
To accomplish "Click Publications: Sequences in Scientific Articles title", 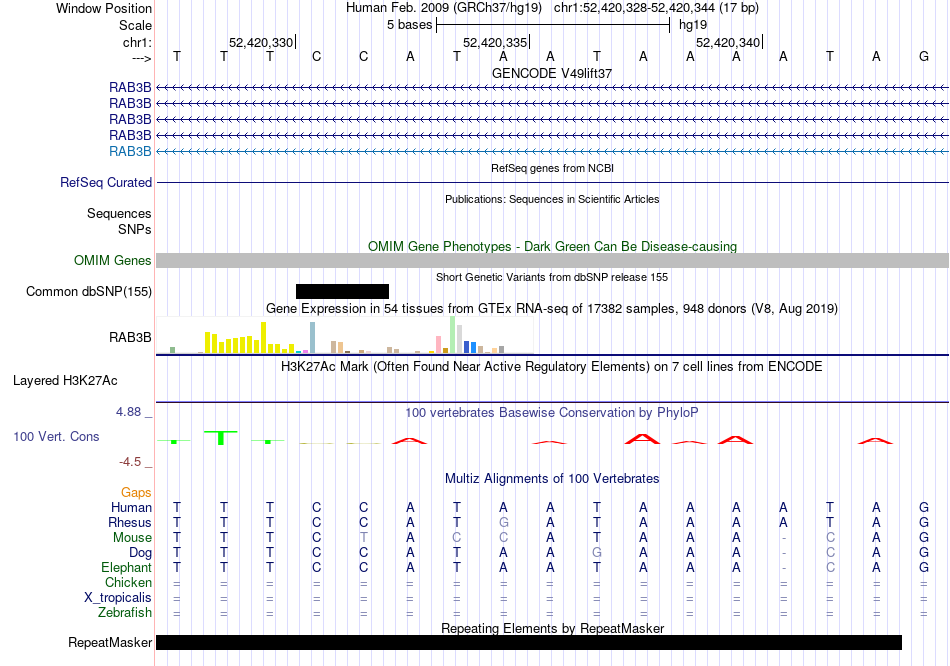I will coord(552,199).
